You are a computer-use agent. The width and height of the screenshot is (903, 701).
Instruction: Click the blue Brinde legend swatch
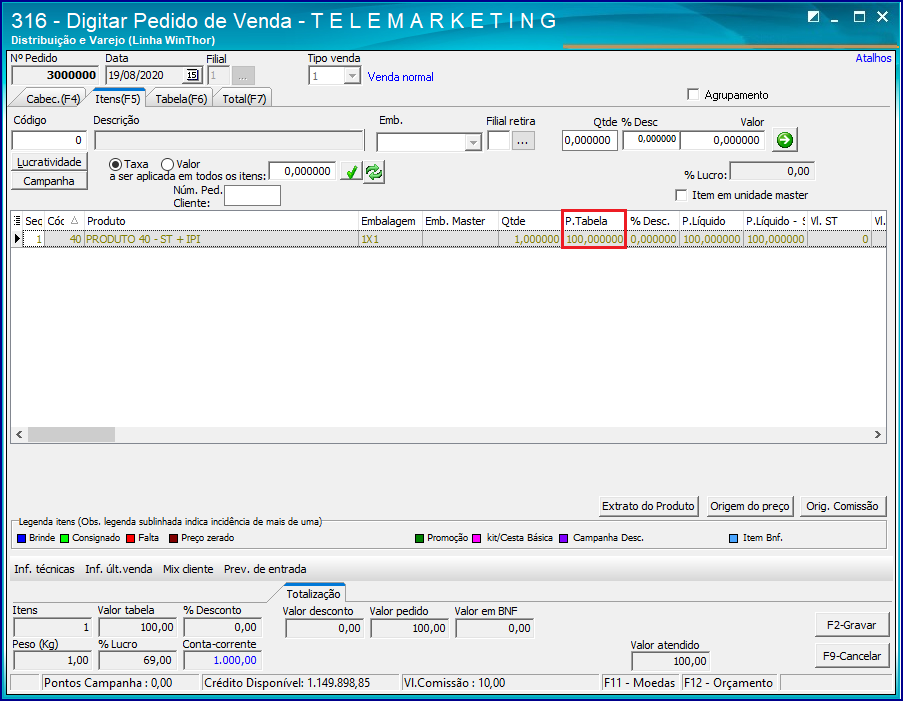(x=22, y=539)
